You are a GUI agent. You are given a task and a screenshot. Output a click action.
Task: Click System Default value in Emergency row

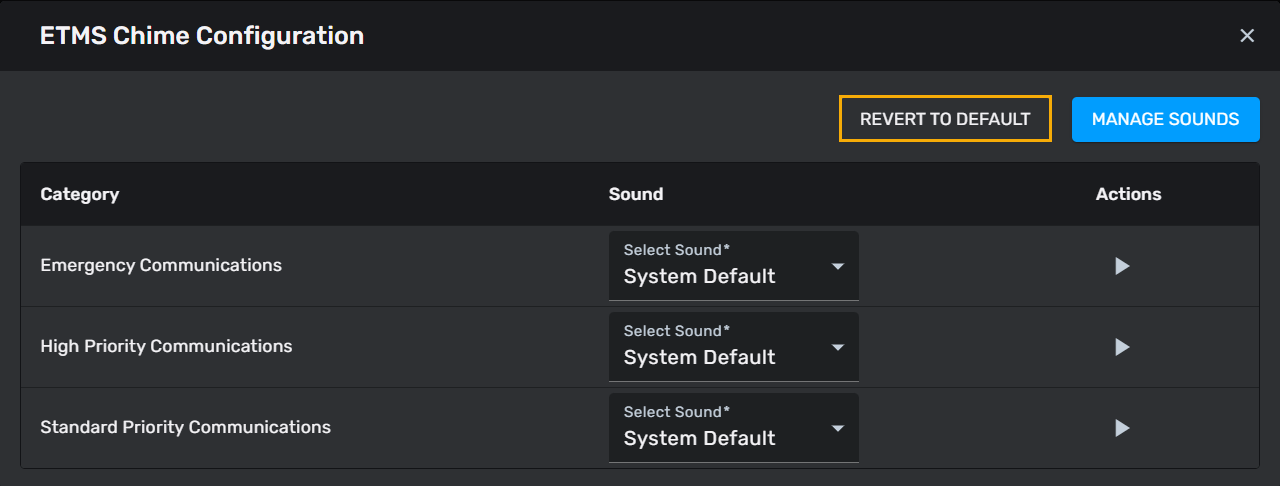click(x=700, y=277)
